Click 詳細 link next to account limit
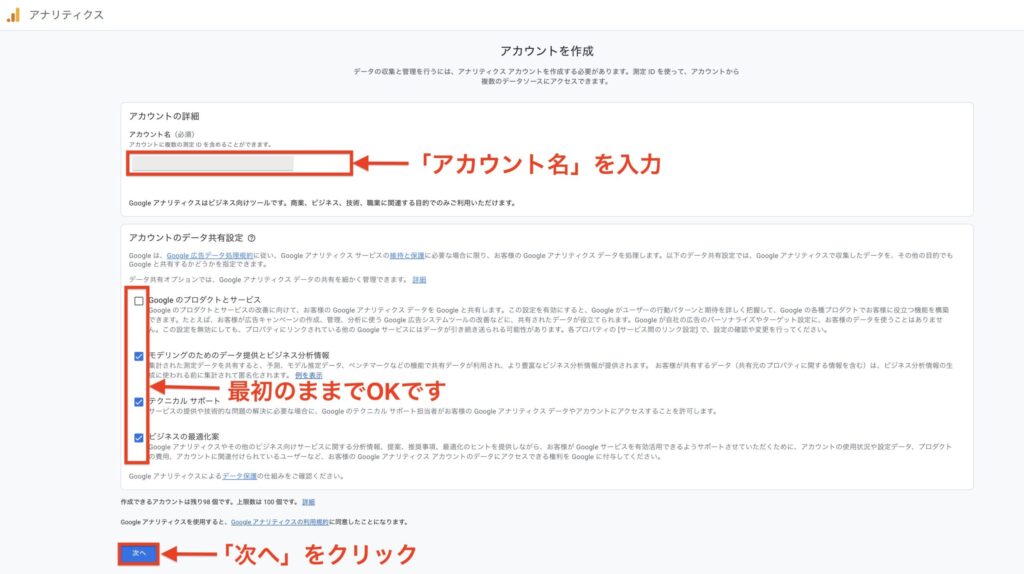This screenshot has width=1024, height=574. coord(308,502)
